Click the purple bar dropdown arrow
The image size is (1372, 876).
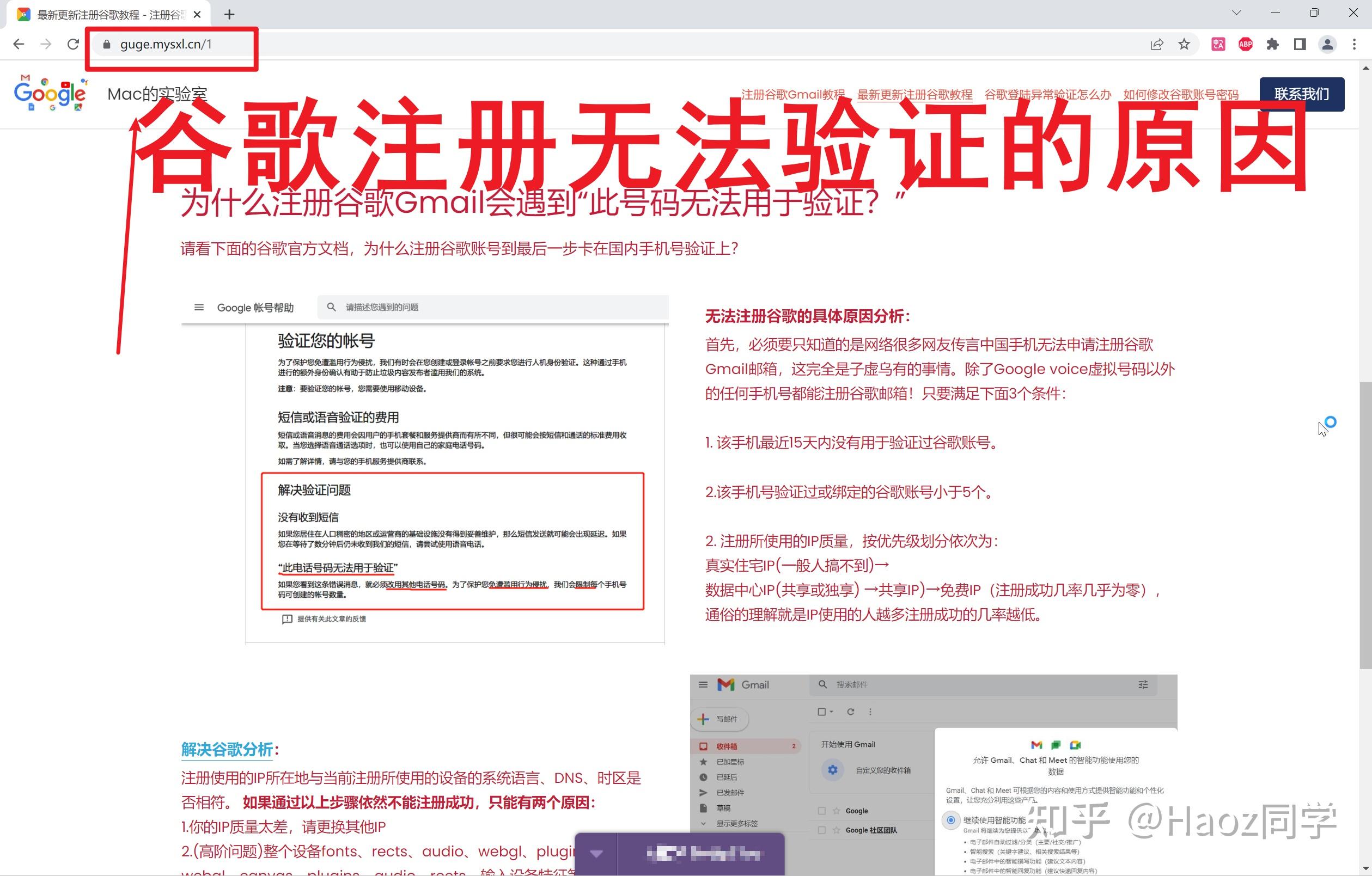[596, 853]
